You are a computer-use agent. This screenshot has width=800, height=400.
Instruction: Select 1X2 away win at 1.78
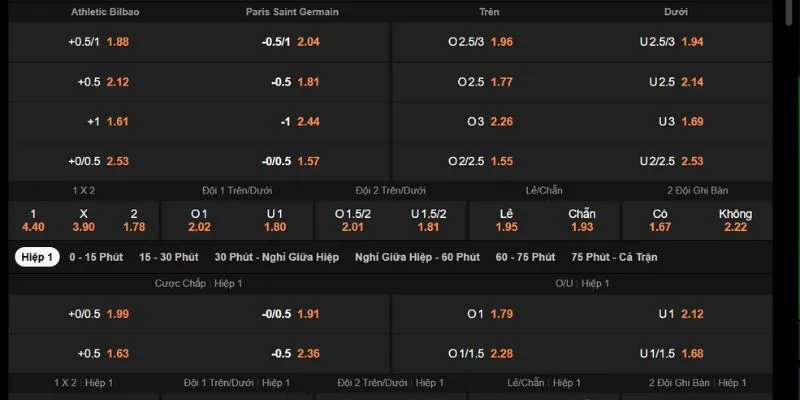coord(134,220)
